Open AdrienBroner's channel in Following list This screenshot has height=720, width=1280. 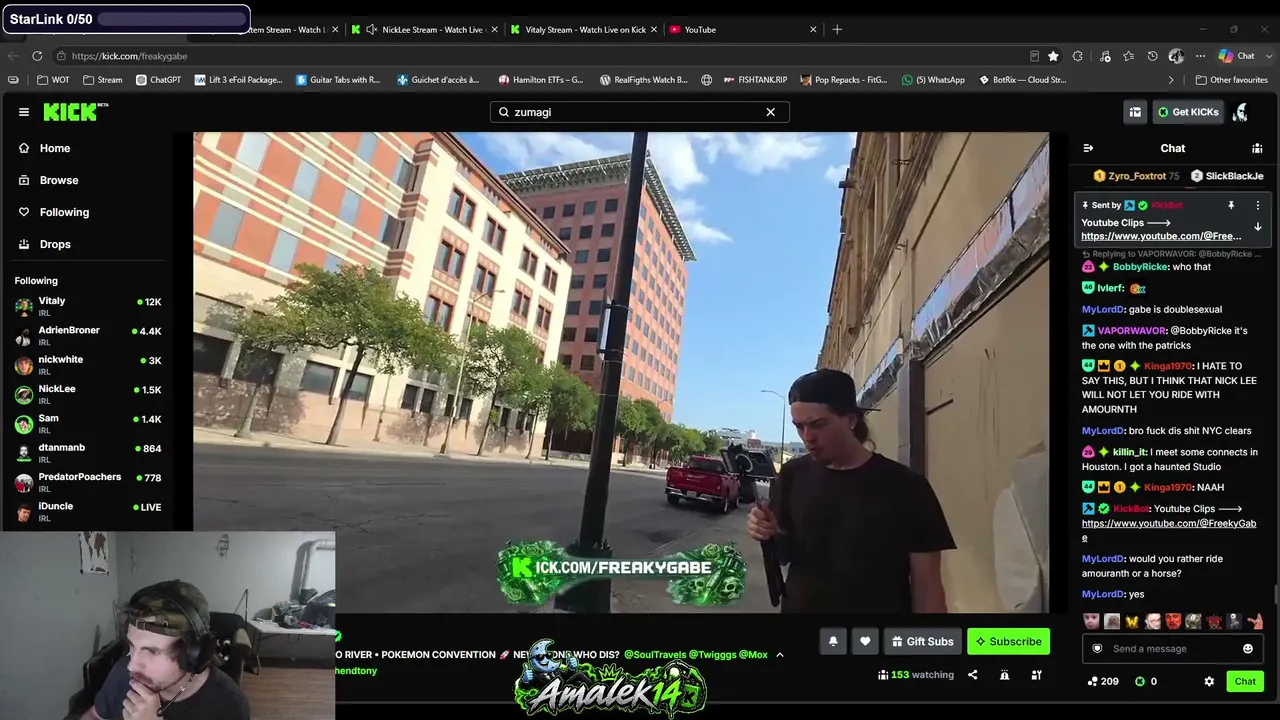tap(88, 335)
